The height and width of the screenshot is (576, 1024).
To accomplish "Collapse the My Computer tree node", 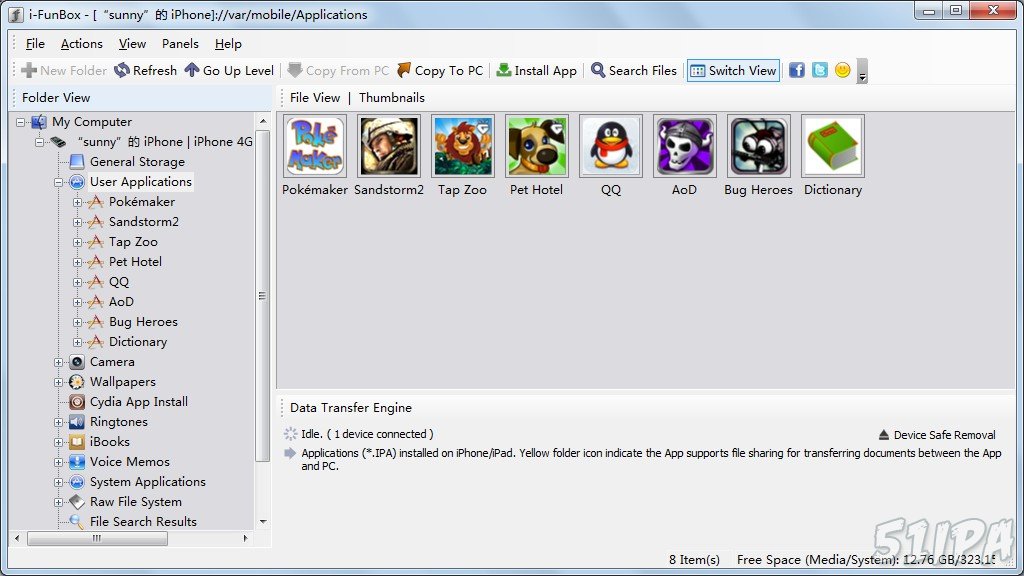I will pos(20,122).
